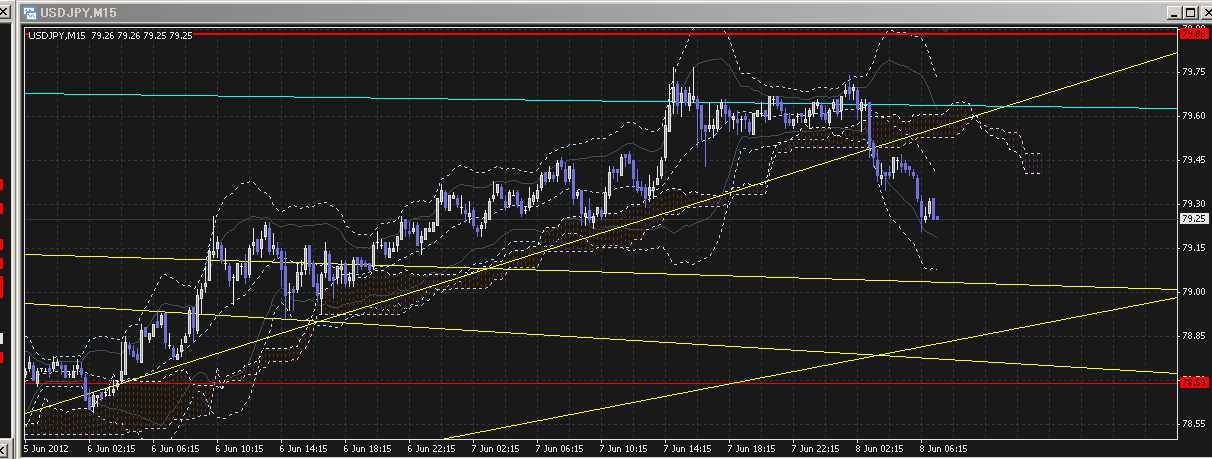
Task: Maximize the USDJPY,M15 chart window
Action: (x=1188, y=12)
